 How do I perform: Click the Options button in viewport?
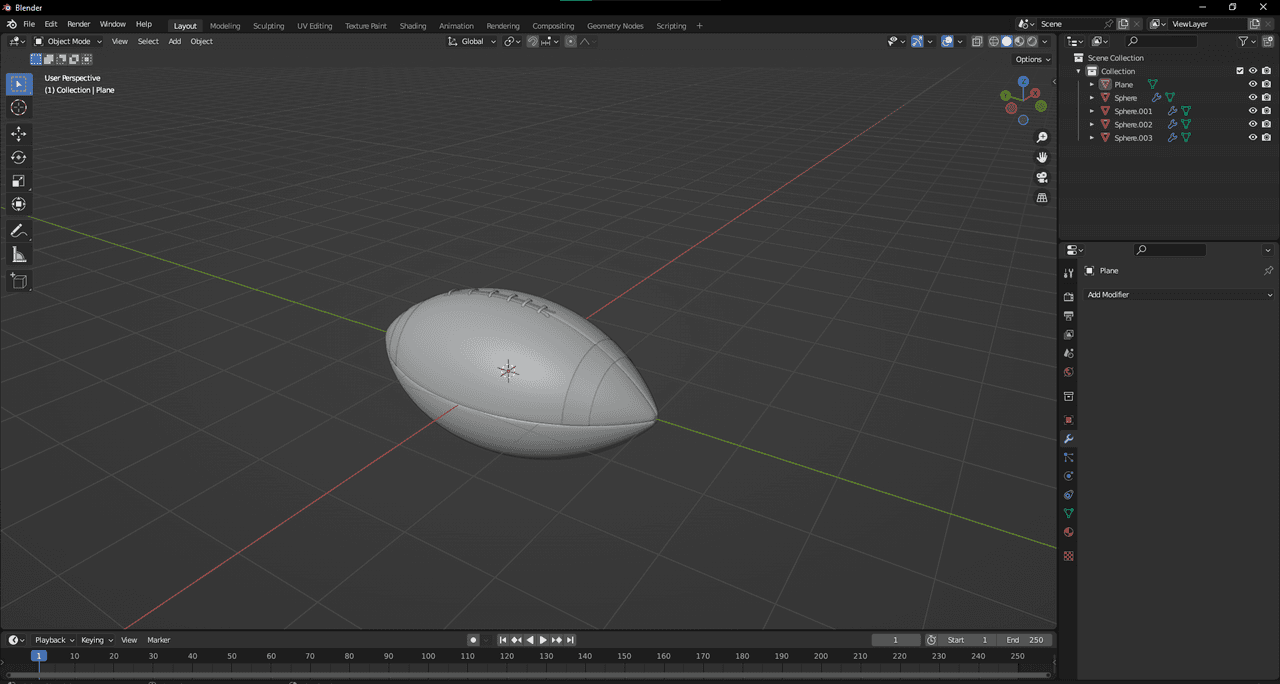point(1032,59)
